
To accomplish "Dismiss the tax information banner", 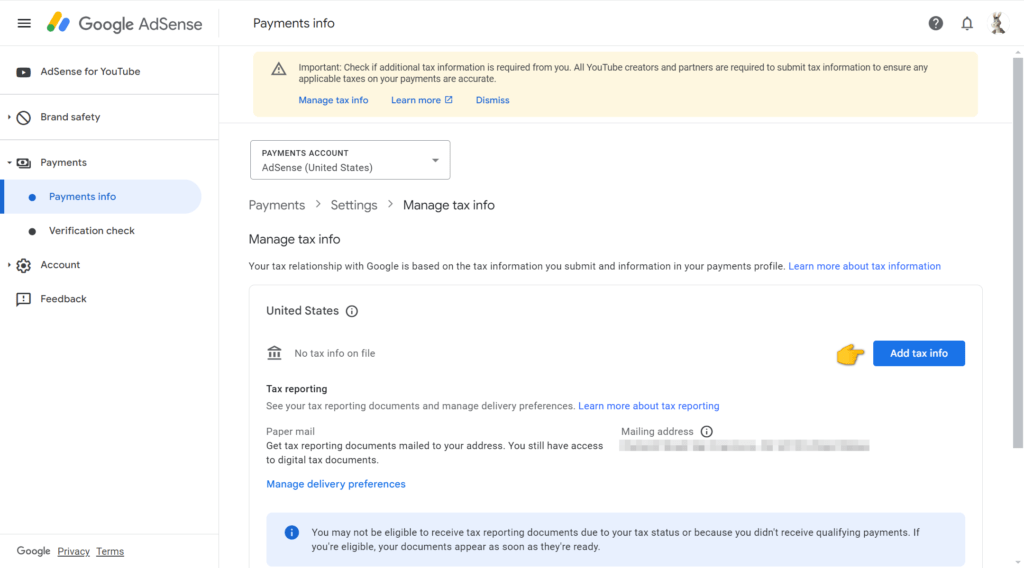I will tap(492, 100).
